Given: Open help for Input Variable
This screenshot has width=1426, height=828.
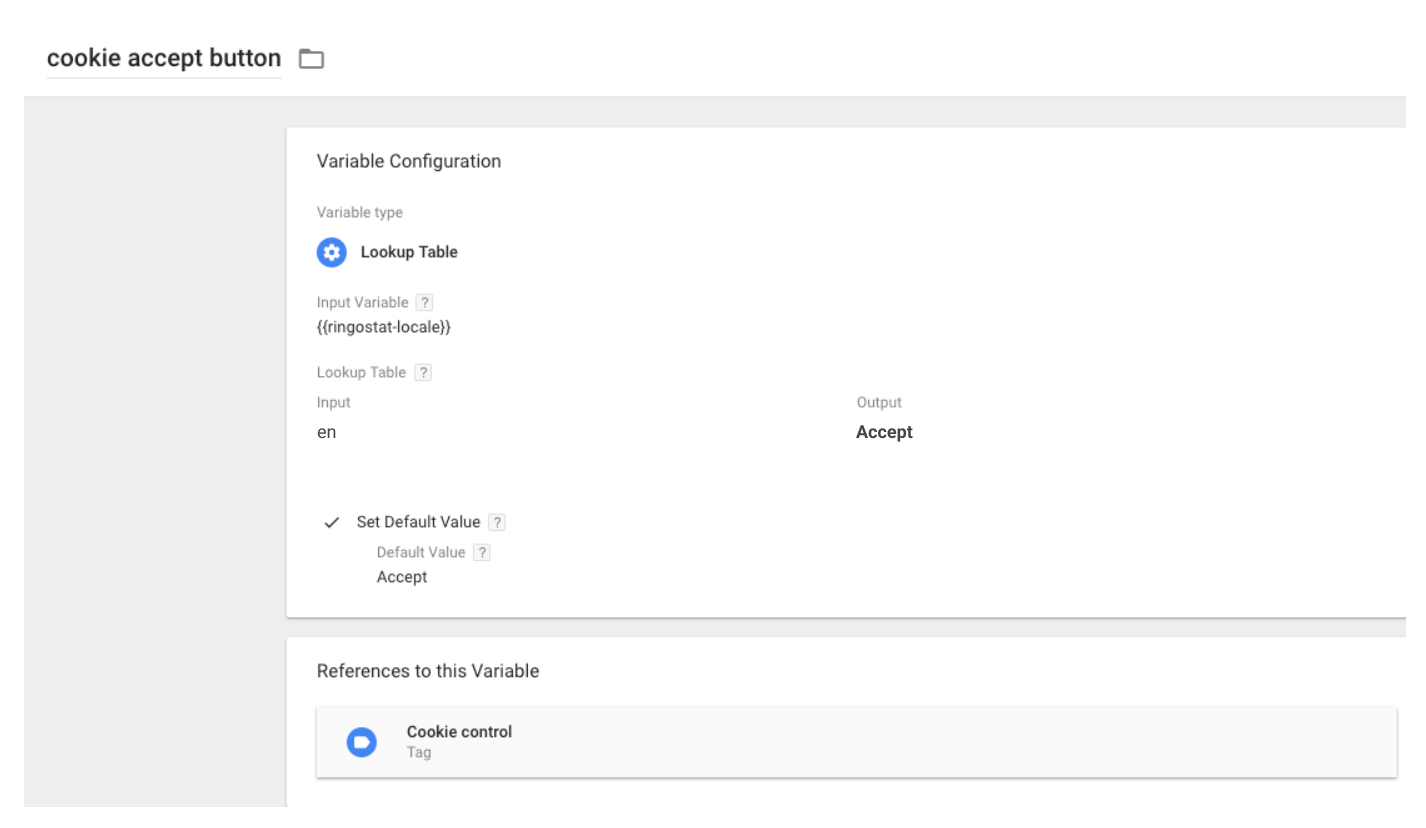Looking at the screenshot, I should click(425, 302).
